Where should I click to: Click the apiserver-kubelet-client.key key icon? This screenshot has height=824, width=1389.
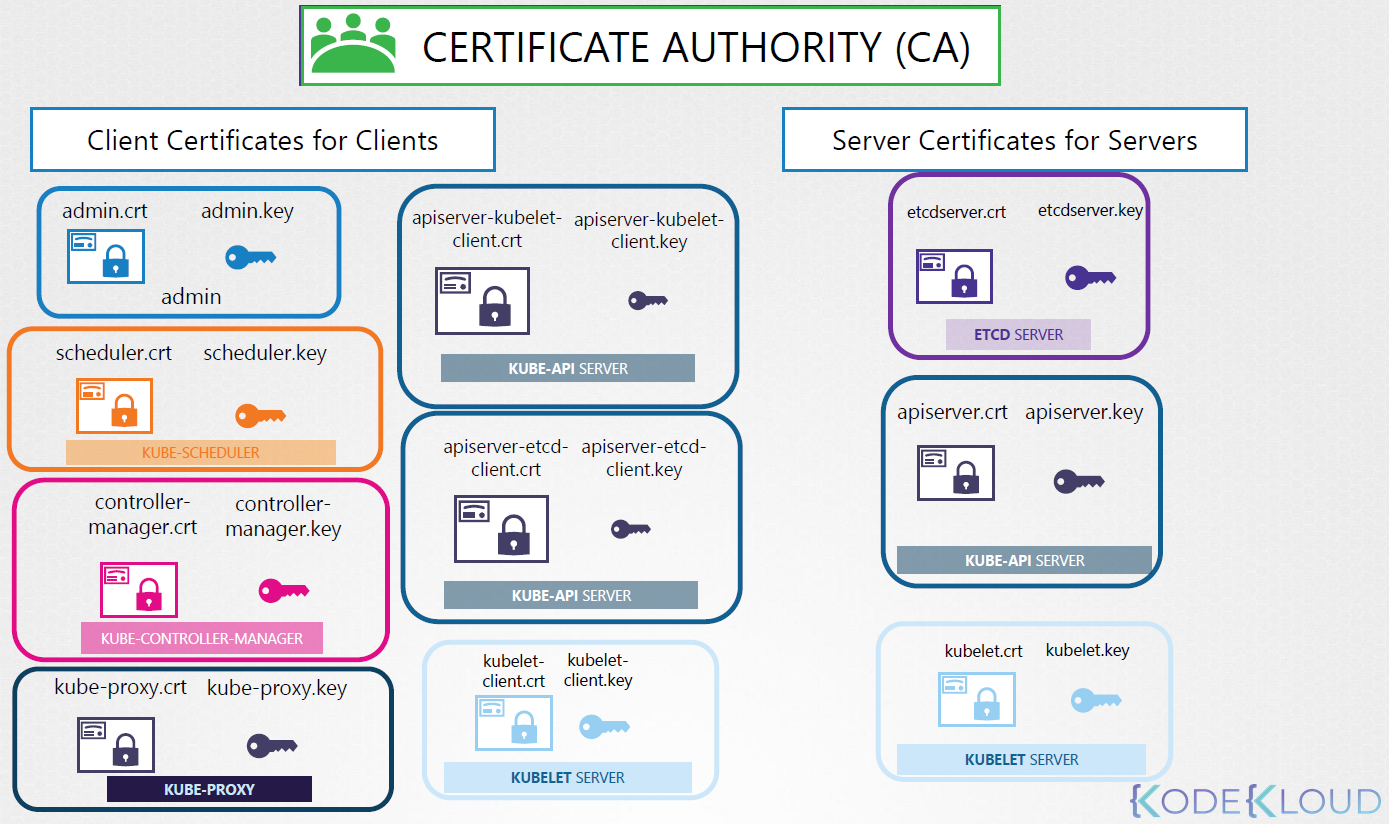[x=648, y=299]
